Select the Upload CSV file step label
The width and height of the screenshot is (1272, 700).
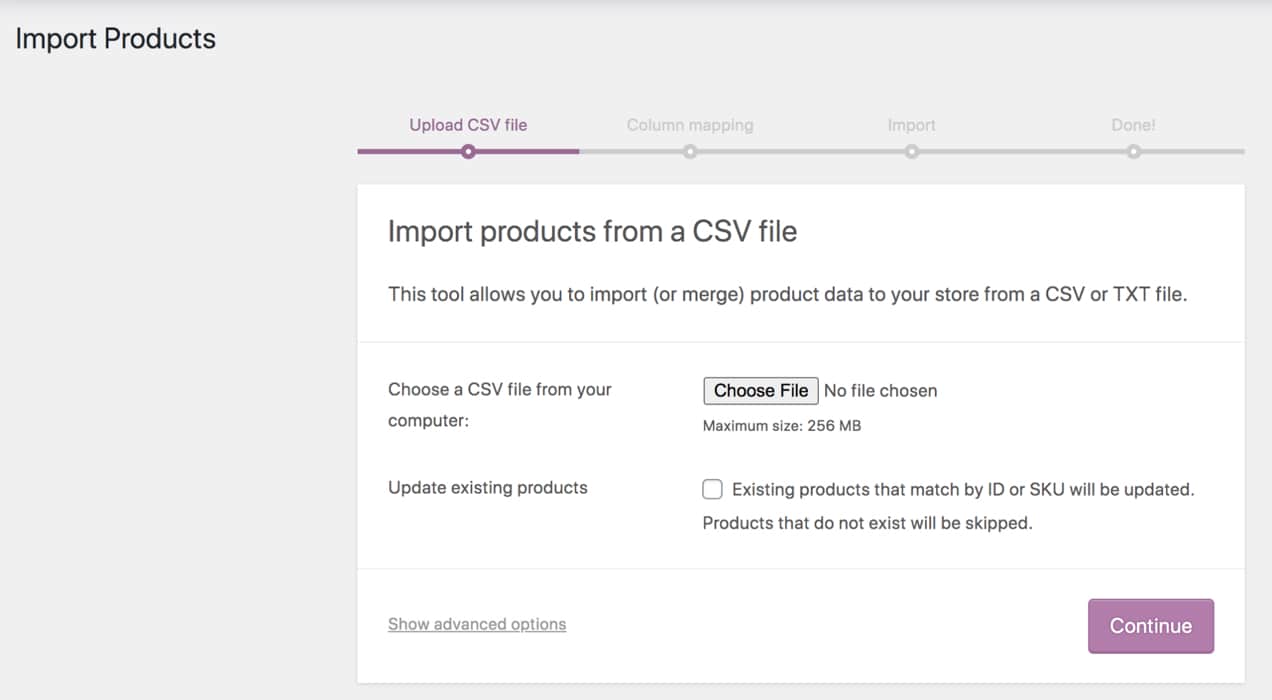(467, 125)
